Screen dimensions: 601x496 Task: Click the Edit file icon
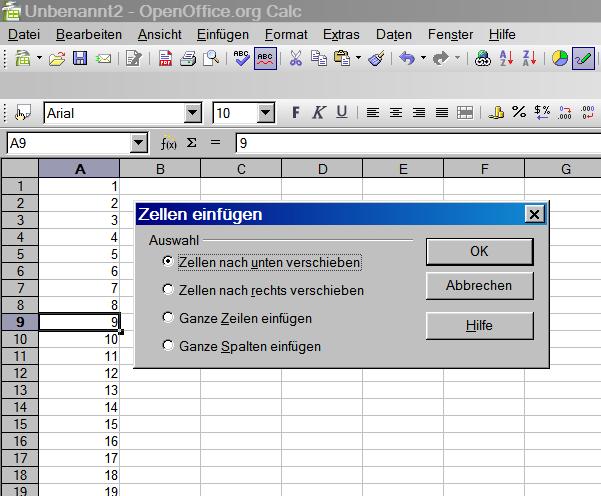[x=133, y=59]
